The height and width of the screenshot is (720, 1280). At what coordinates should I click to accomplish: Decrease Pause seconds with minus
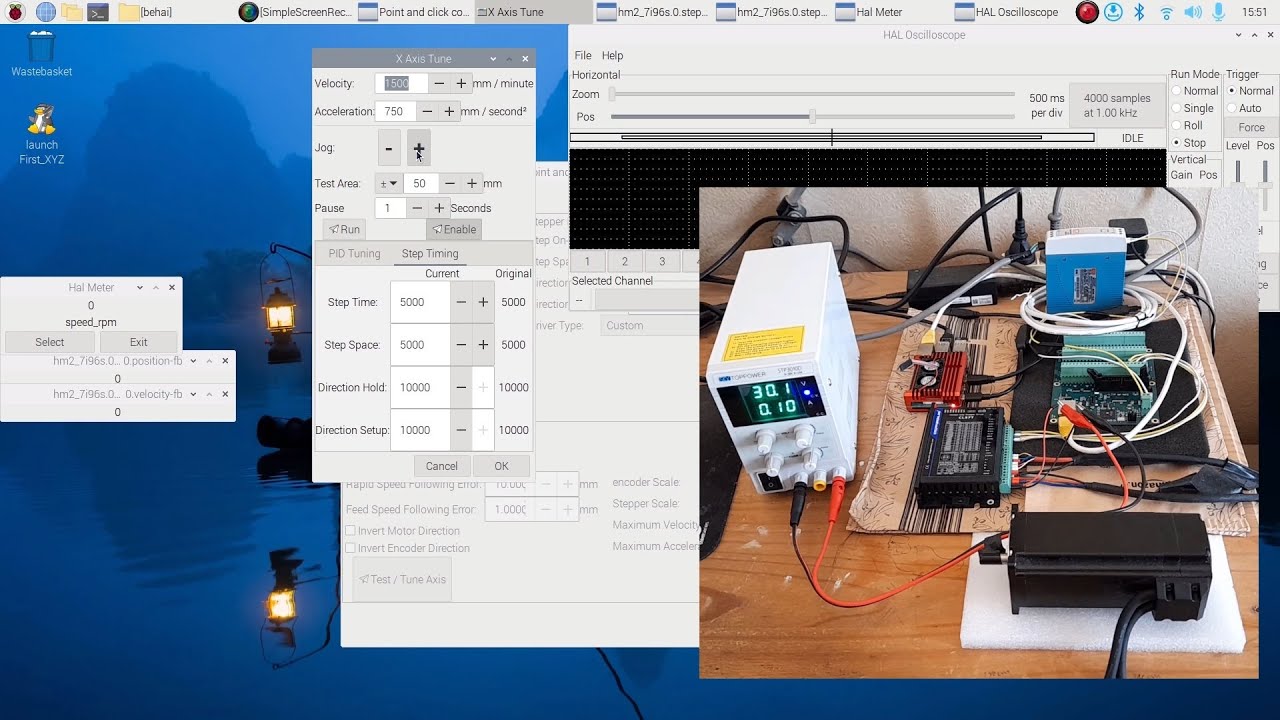[417, 208]
